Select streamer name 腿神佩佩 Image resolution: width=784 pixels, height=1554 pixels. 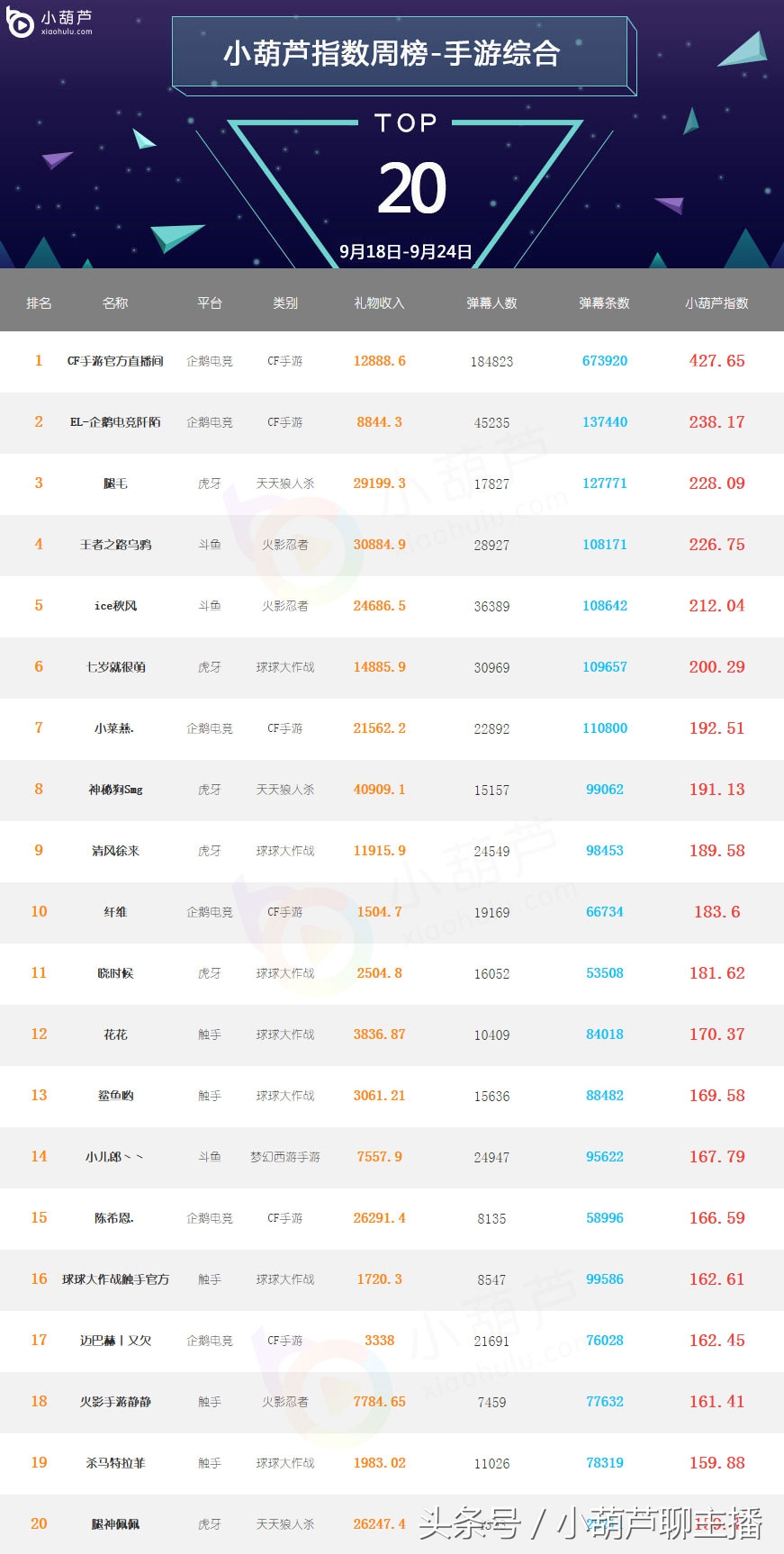115,1524
